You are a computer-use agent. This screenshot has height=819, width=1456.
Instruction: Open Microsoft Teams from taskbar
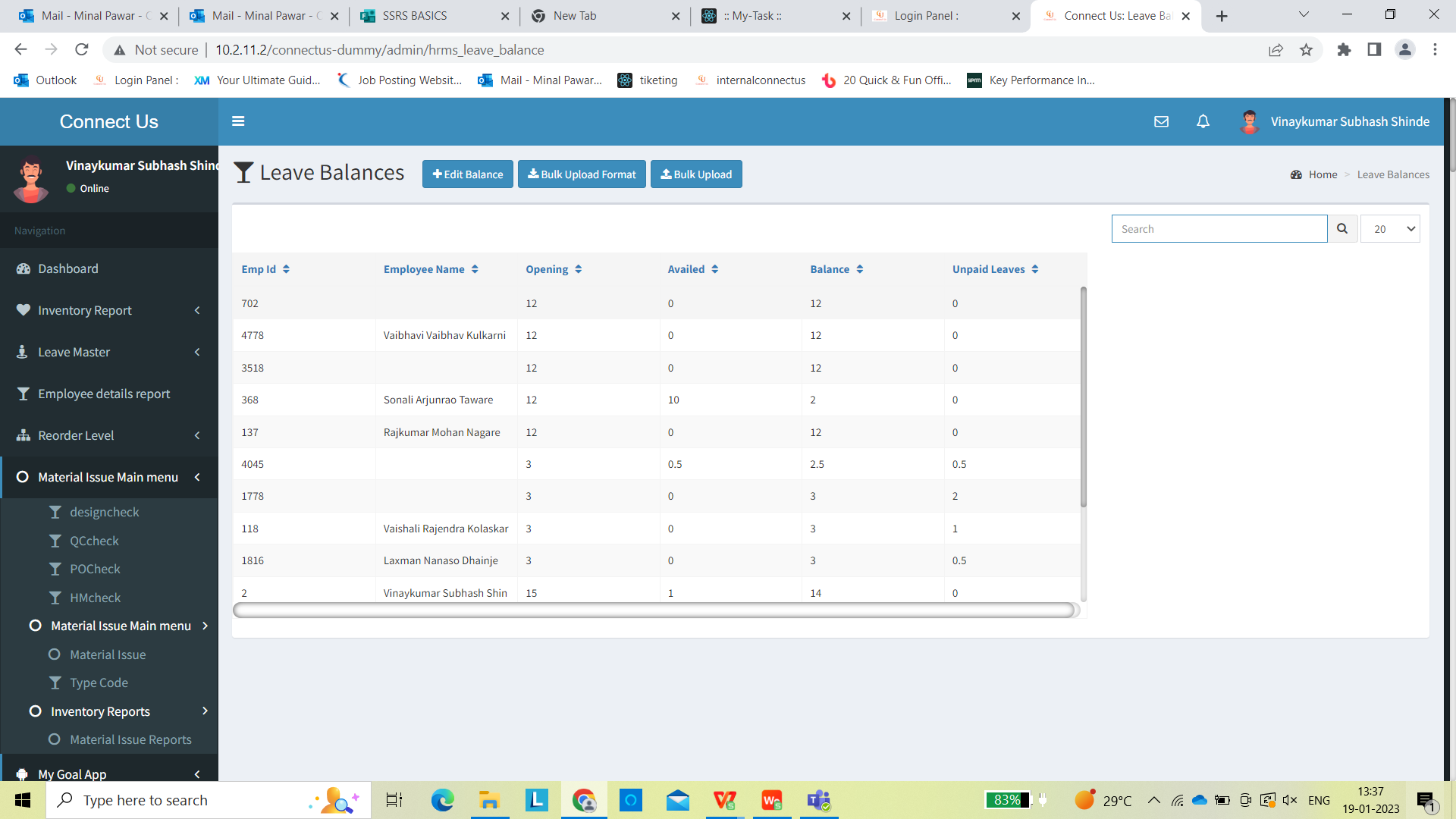tap(819, 800)
